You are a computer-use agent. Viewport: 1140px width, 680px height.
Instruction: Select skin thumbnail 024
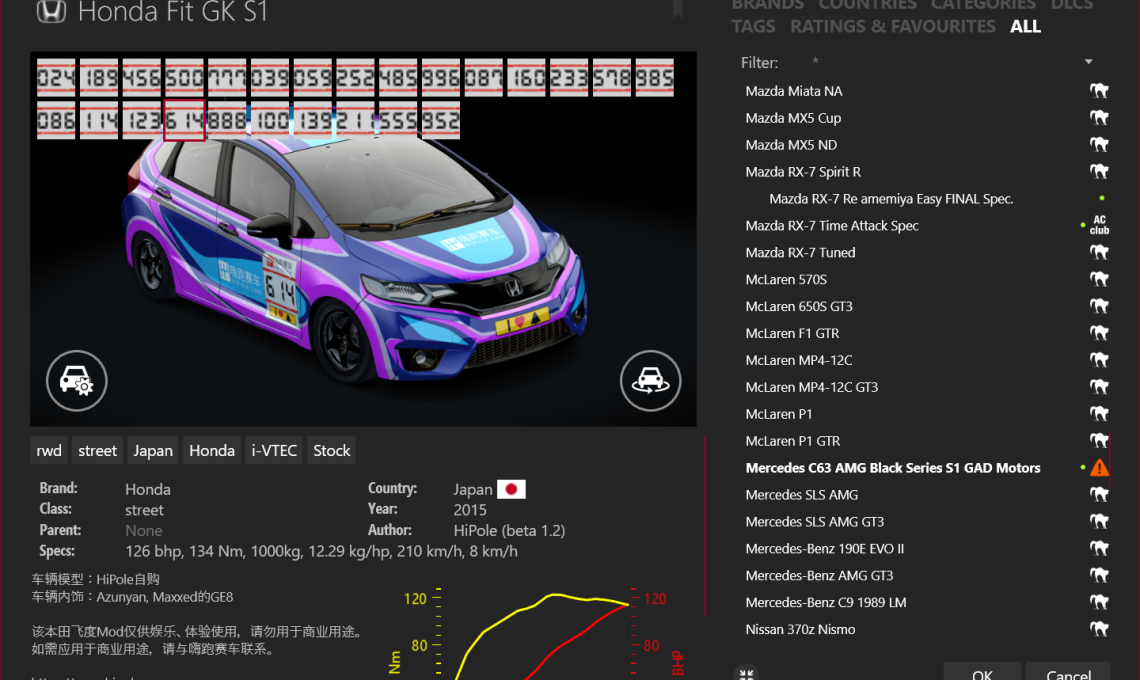56,78
